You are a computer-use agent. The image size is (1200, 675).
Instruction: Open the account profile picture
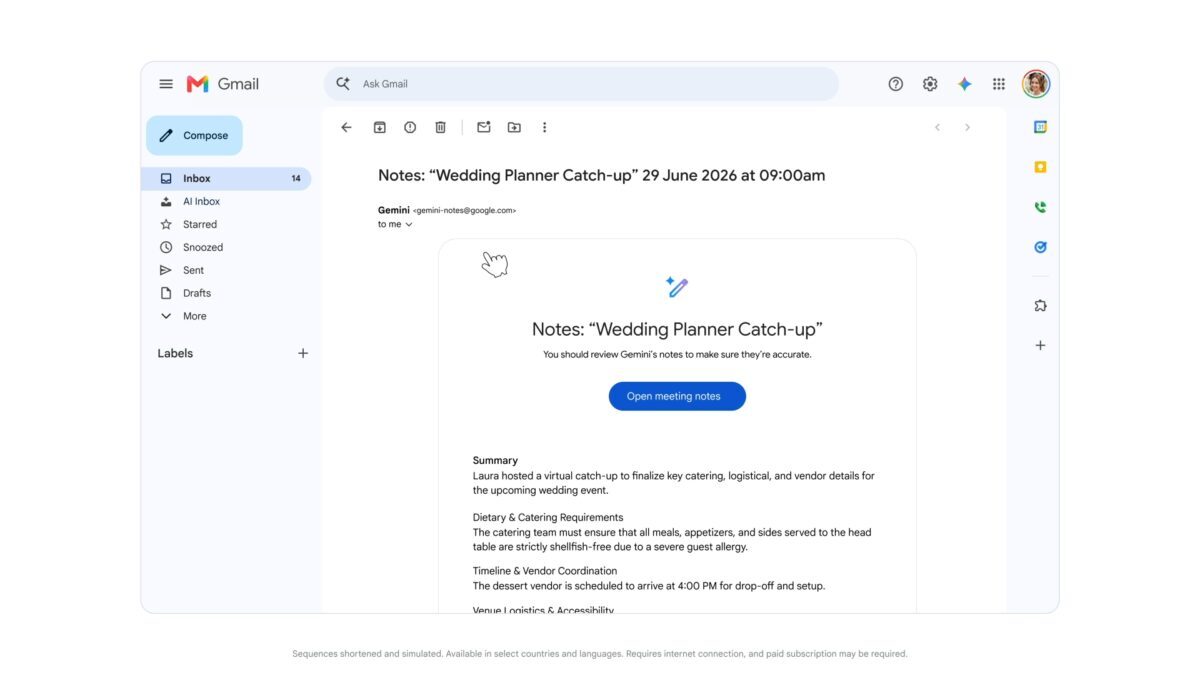coord(1036,84)
